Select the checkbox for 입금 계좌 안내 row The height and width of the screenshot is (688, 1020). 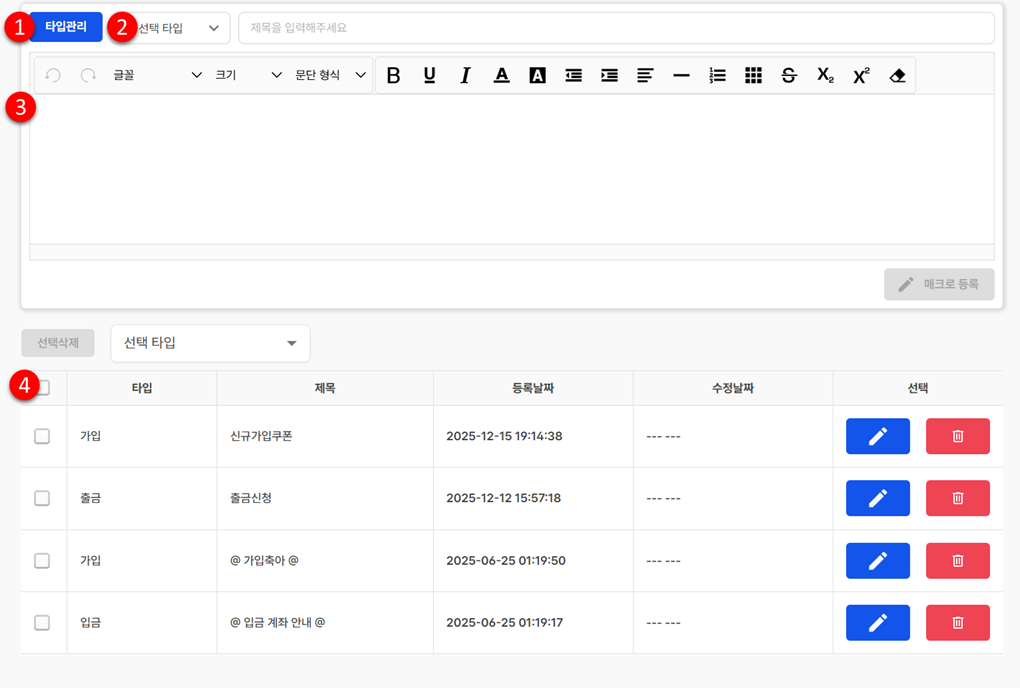pyautogui.click(x=42, y=622)
